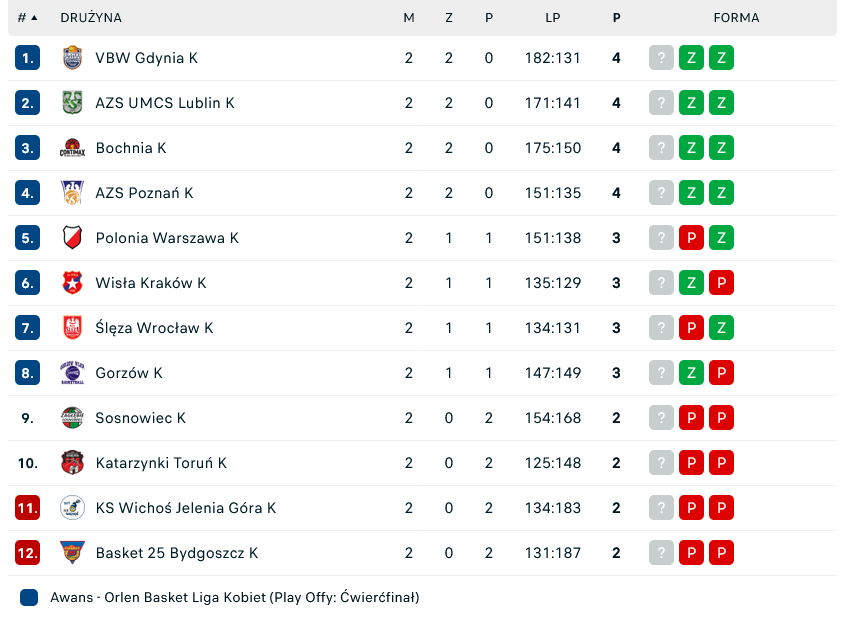Click the Bochnia K team logo
The height and width of the screenshot is (623, 845).
tap(72, 148)
